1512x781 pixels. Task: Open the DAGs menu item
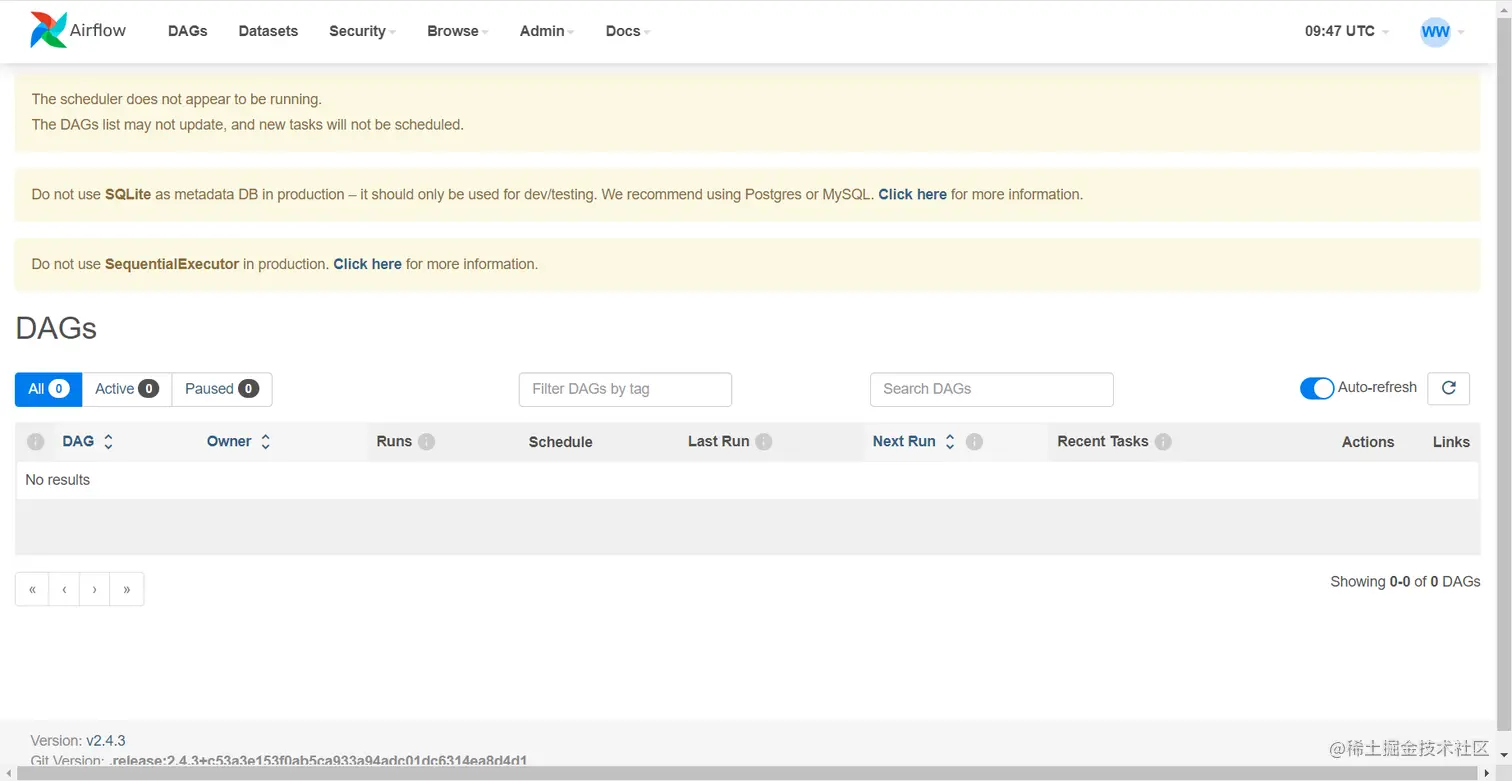187,31
